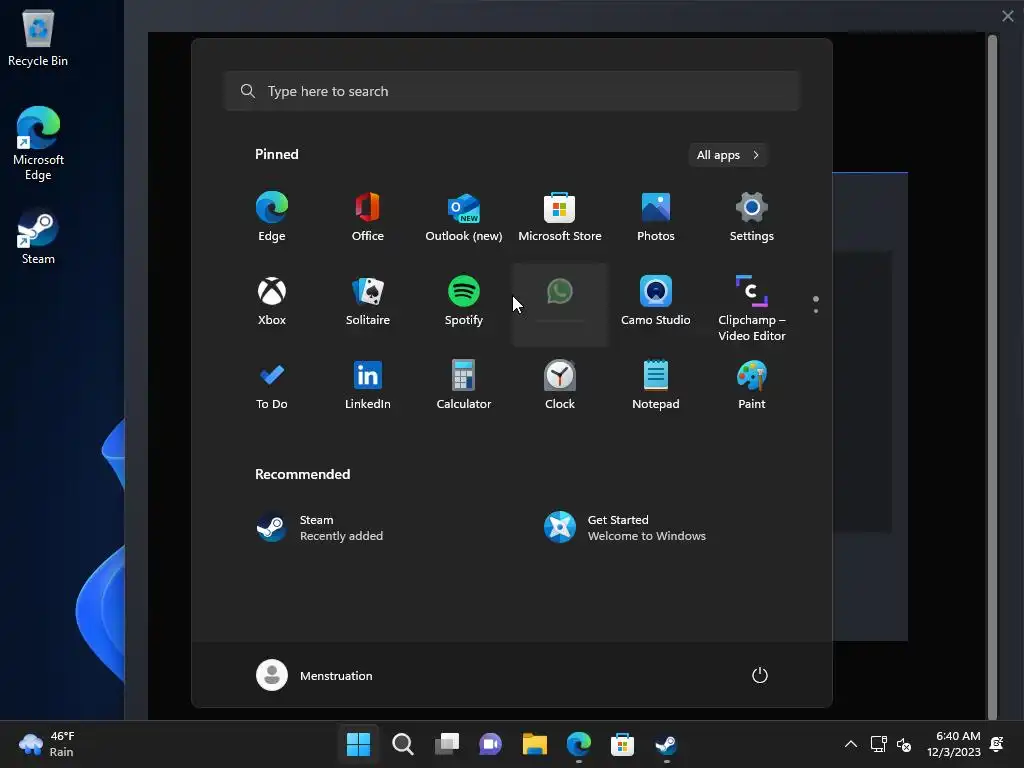1024x768 pixels.
Task: Open Edge from pinned apps
Action: point(272,217)
